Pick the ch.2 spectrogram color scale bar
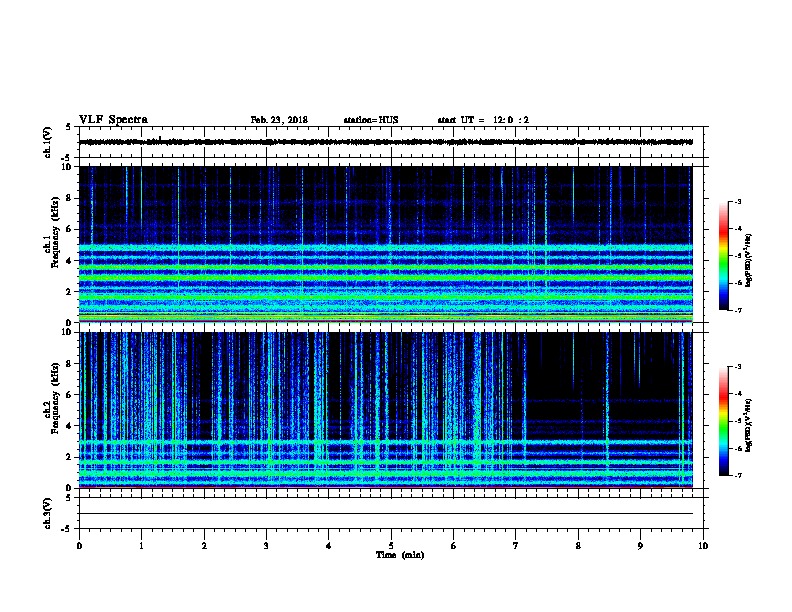Viewport: 792px width, 612px height. click(x=723, y=421)
